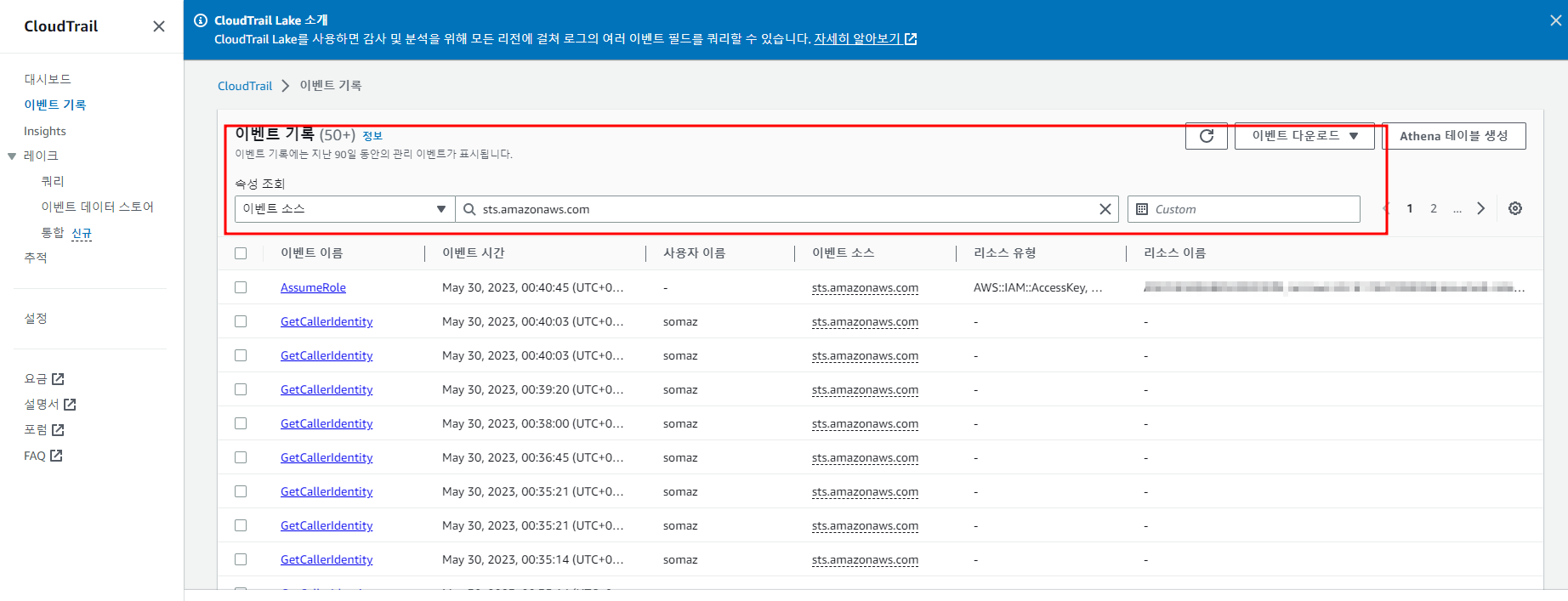Click the 리소스 이름 column header
The image size is (1568, 601).
(1175, 253)
